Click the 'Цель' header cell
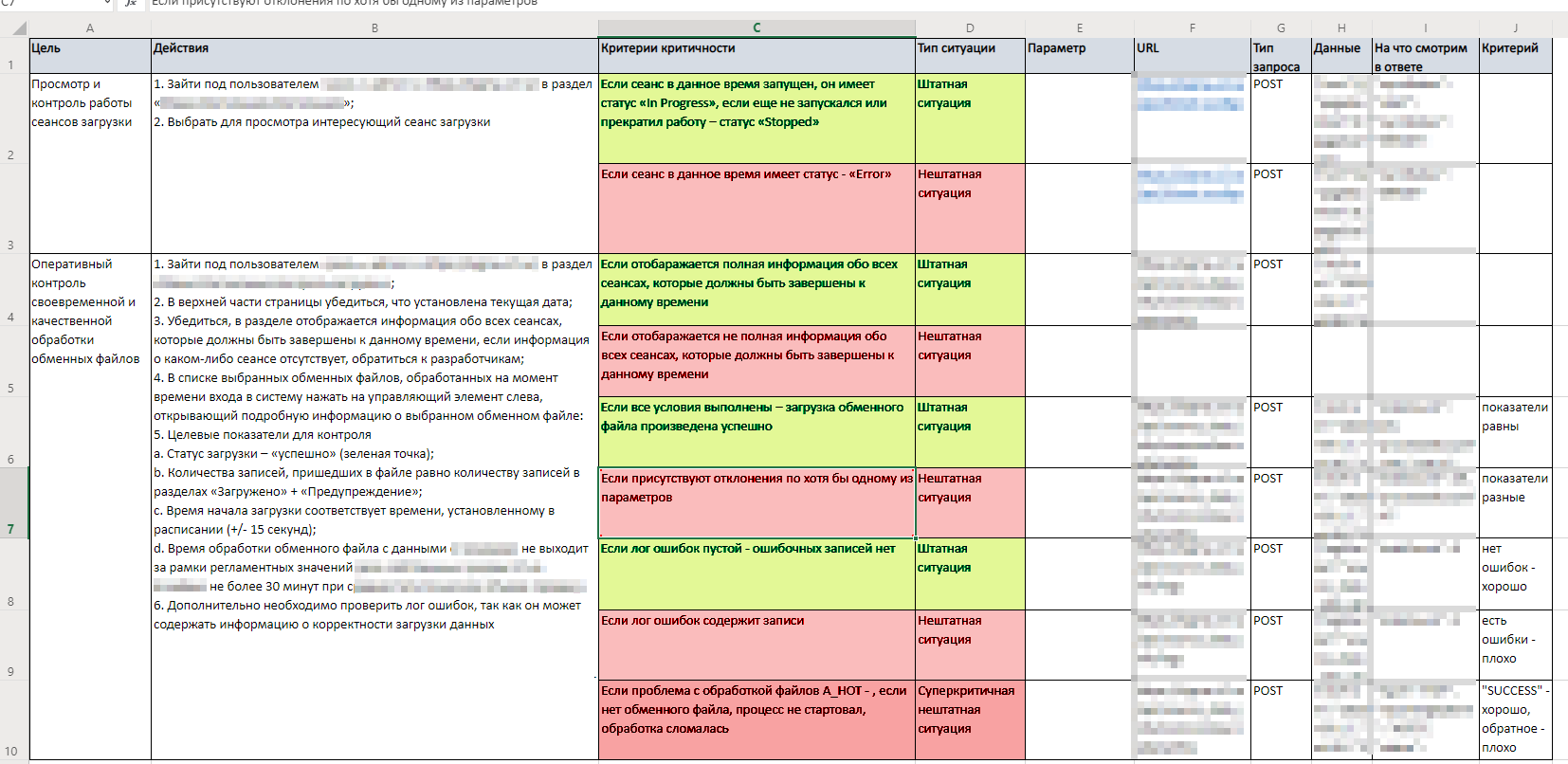Screen dimensions: 1568x764 90,56
